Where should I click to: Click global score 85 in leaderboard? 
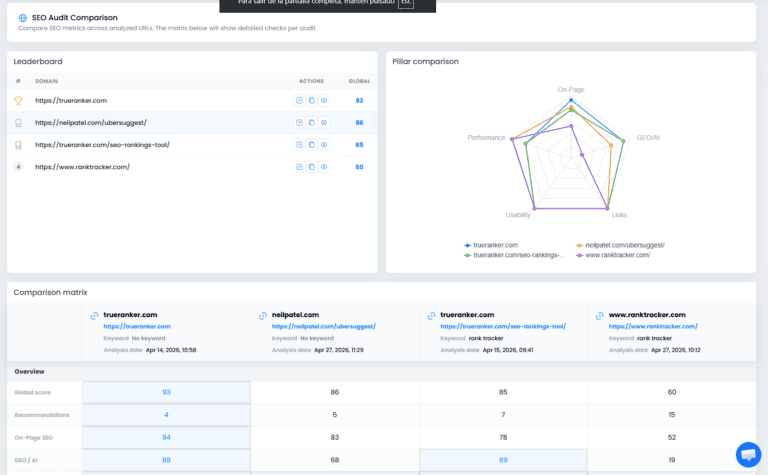click(x=359, y=144)
